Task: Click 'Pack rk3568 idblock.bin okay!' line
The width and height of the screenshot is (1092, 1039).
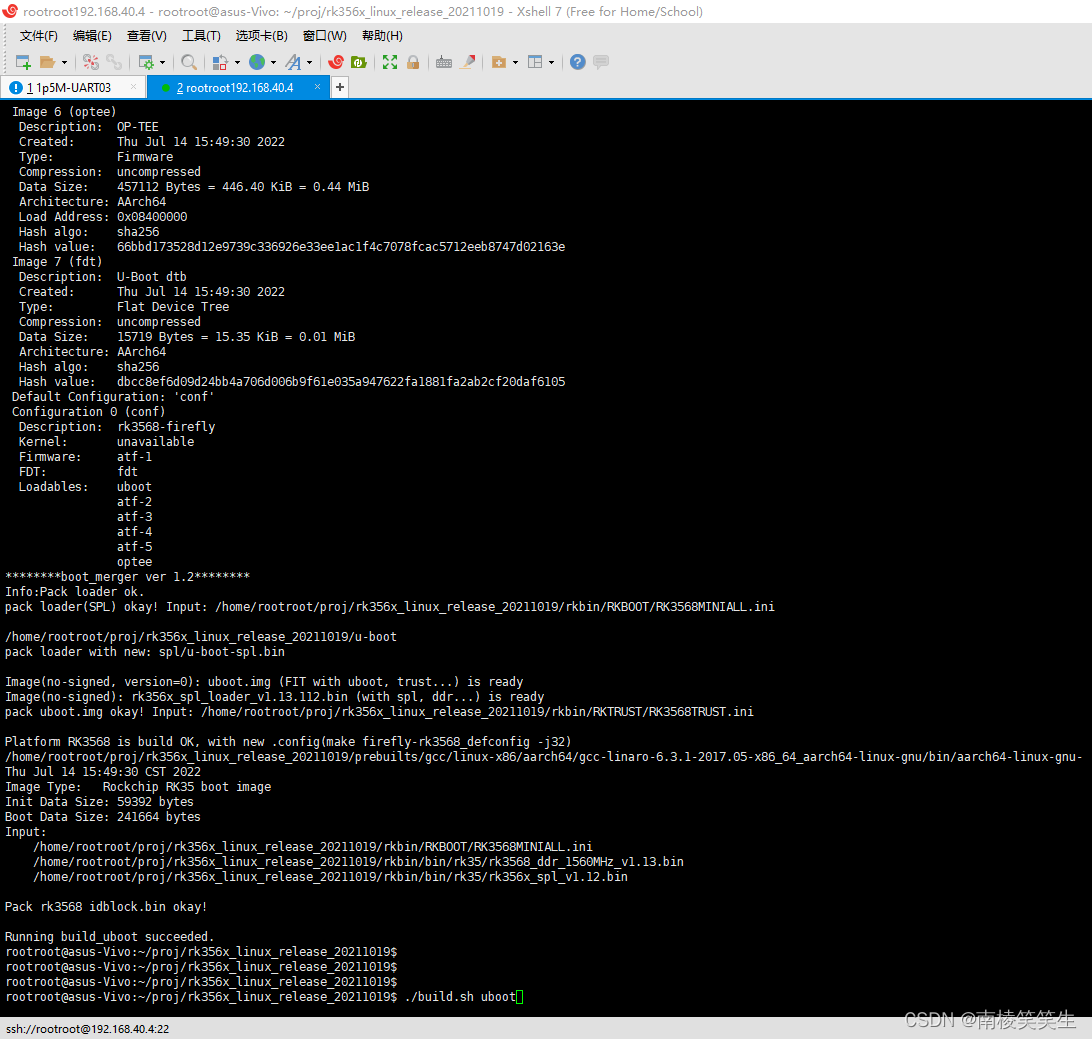Action: tap(106, 907)
